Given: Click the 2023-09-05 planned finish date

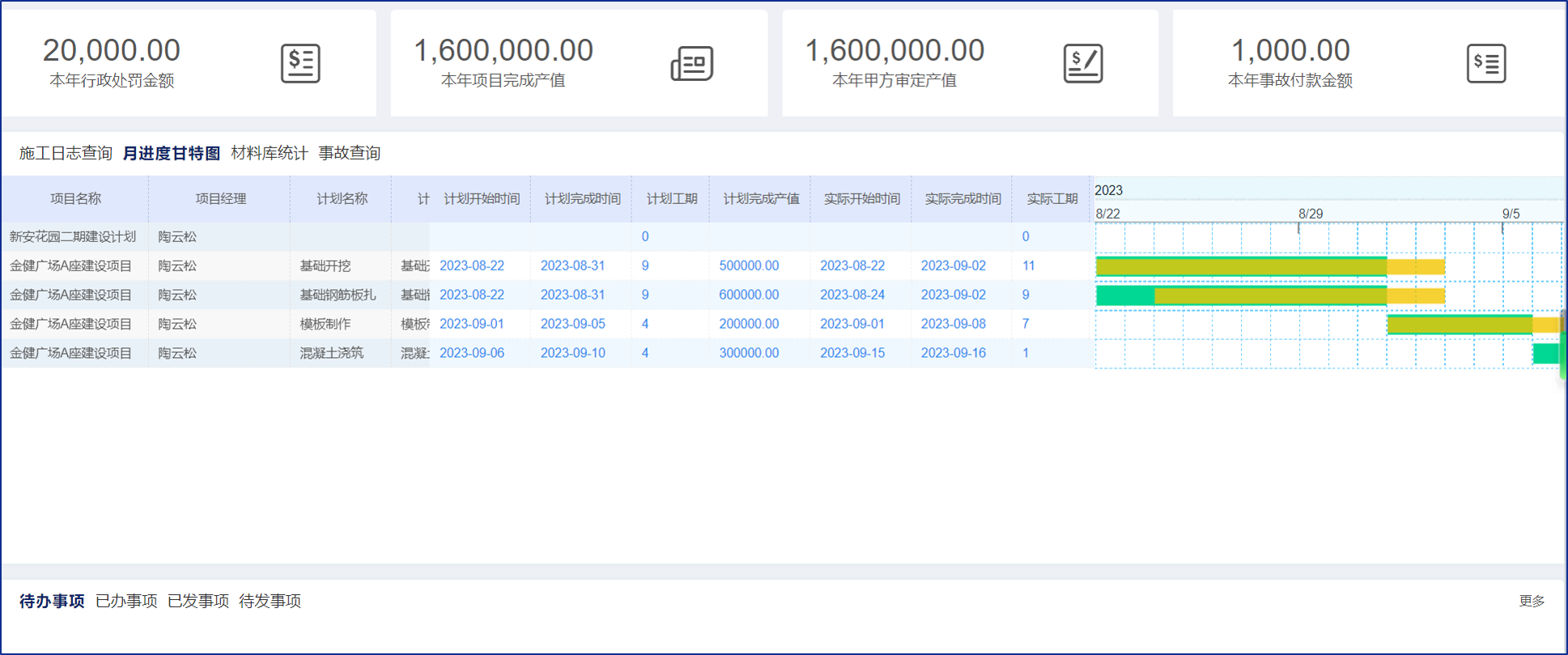Looking at the screenshot, I should 573,324.
